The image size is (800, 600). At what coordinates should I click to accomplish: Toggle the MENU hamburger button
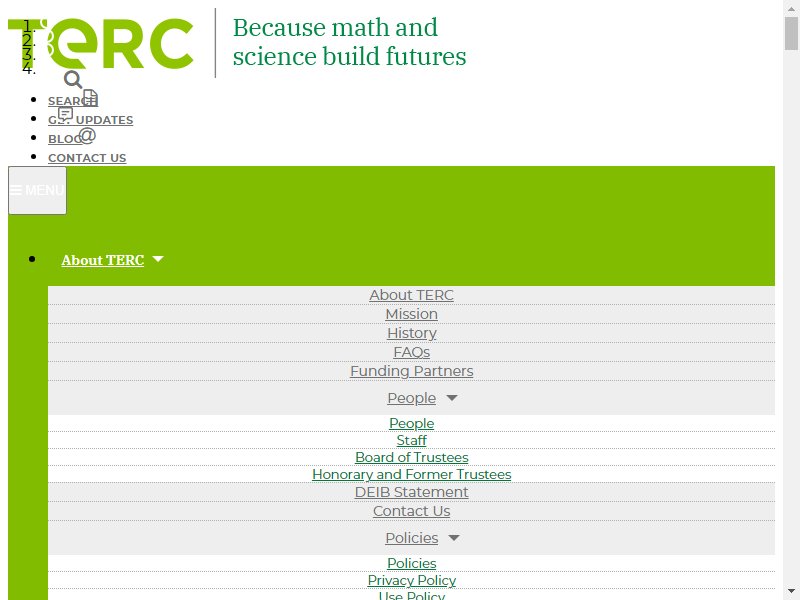click(37, 190)
